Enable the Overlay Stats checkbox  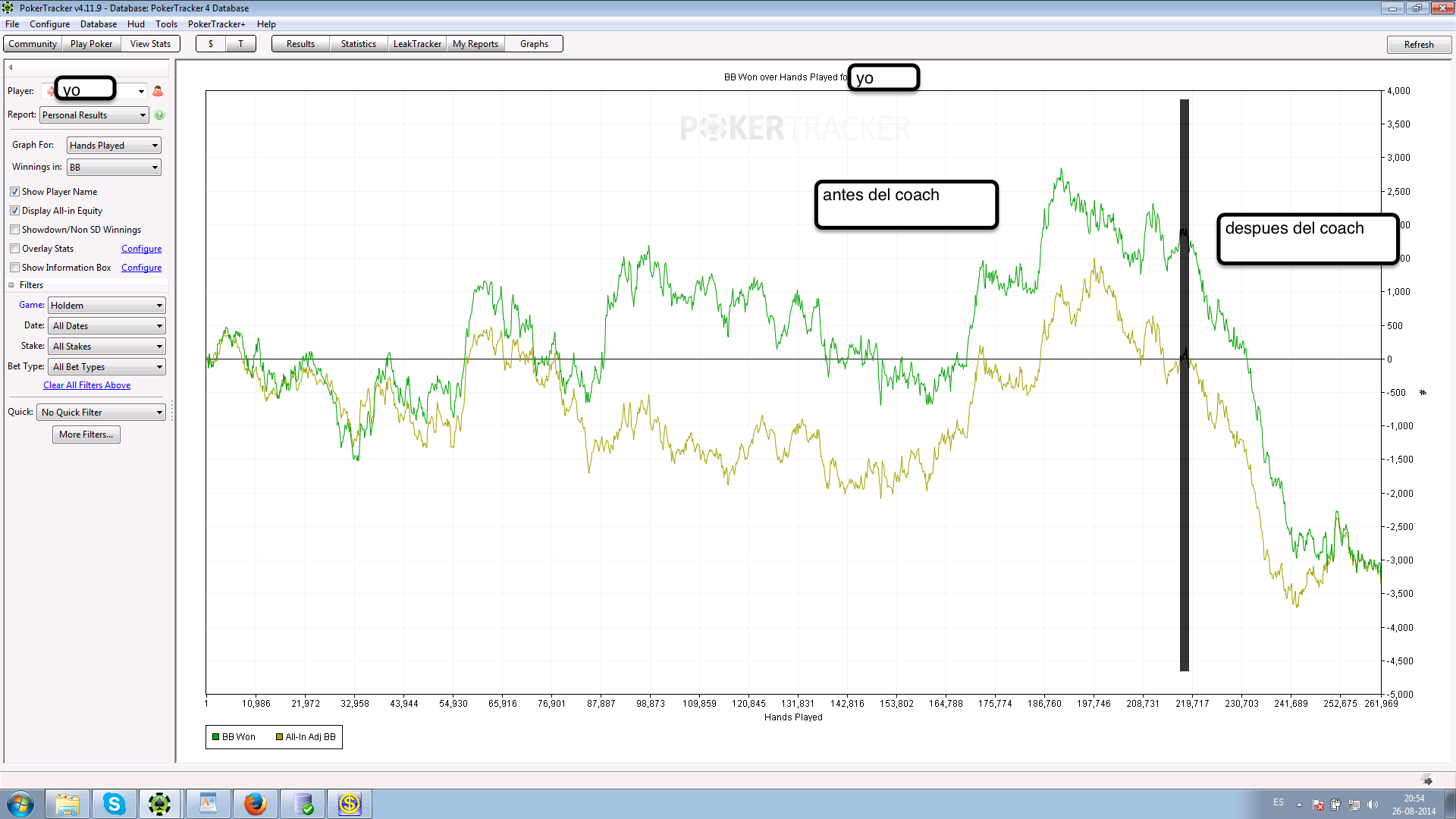click(14, 249)
